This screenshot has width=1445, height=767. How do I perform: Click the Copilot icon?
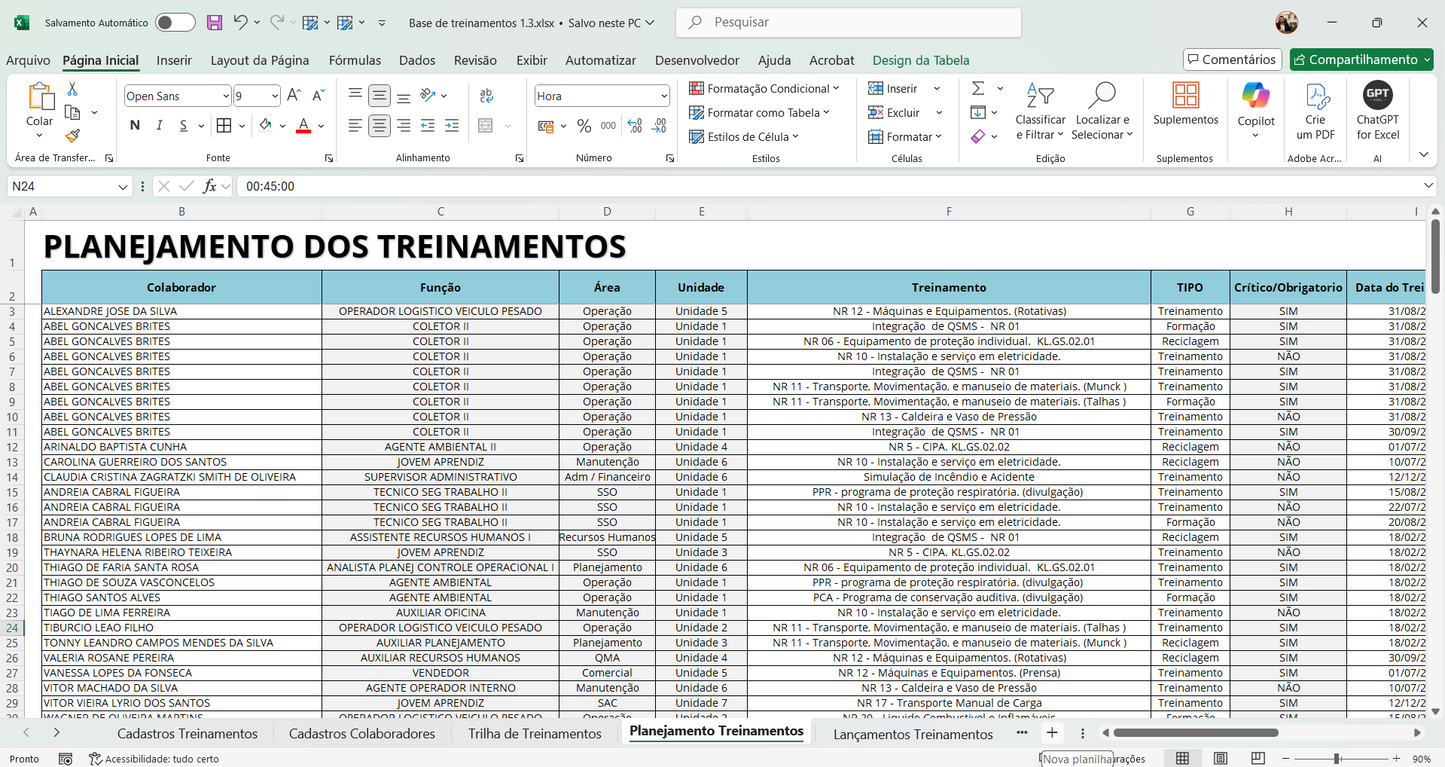coord(1256,96)
